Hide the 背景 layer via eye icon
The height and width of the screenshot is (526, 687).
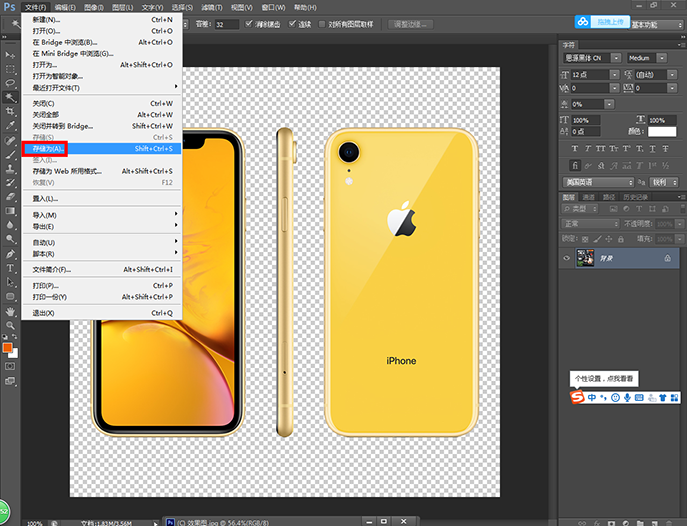coord(567,258)
